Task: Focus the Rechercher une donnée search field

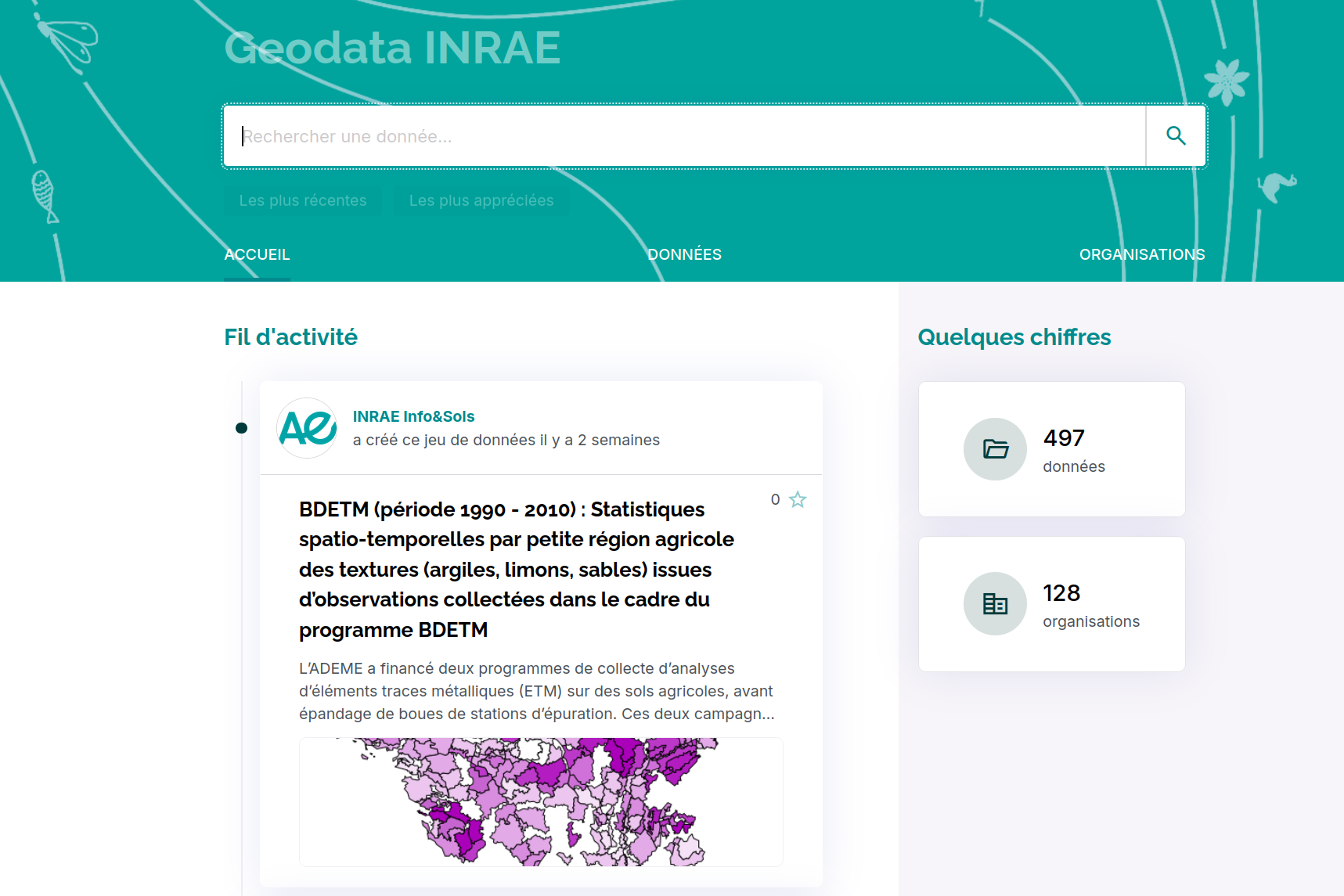Action: [x=685, y=136]
